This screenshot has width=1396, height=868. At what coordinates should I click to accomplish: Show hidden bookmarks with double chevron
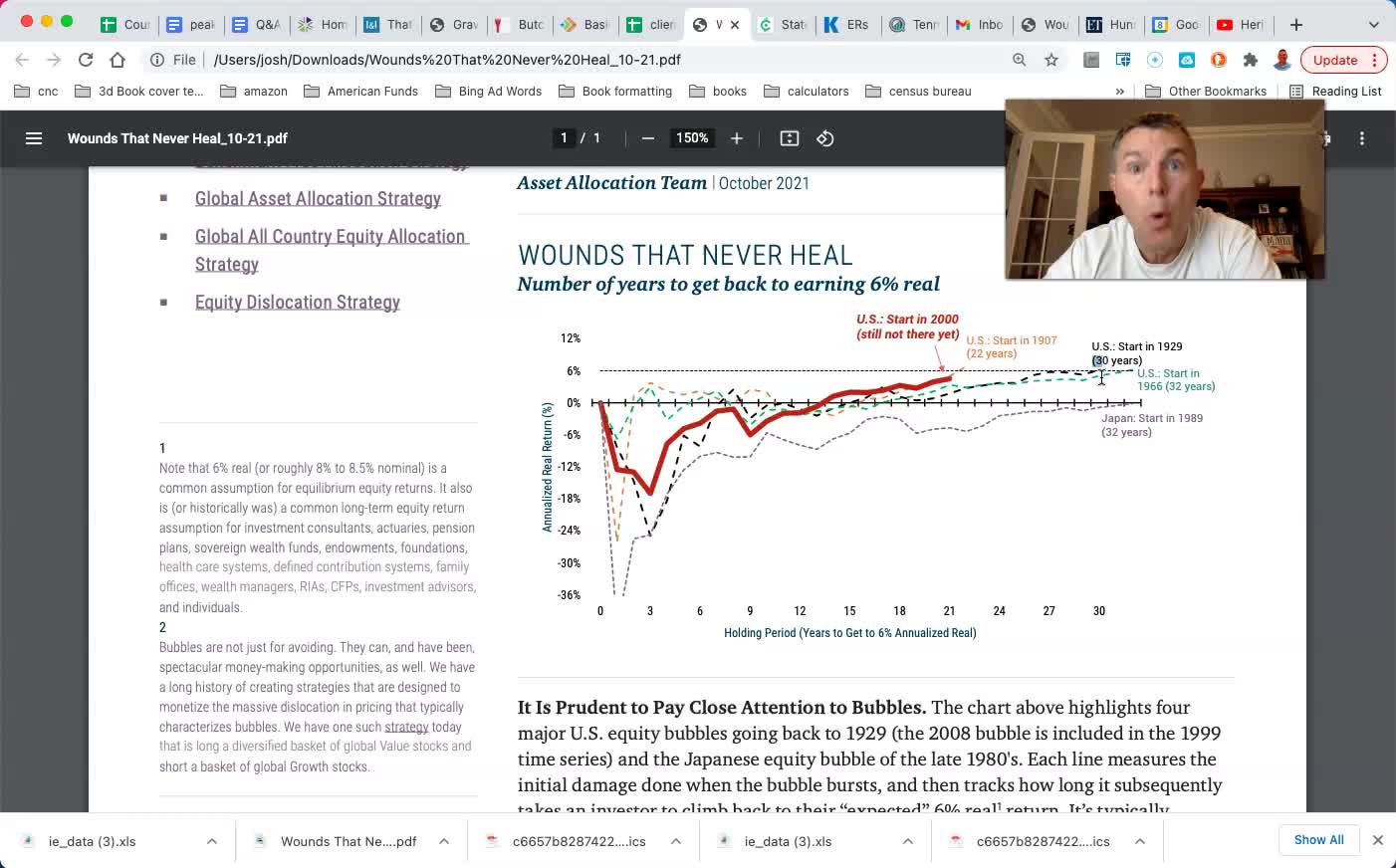point(1120,92)
